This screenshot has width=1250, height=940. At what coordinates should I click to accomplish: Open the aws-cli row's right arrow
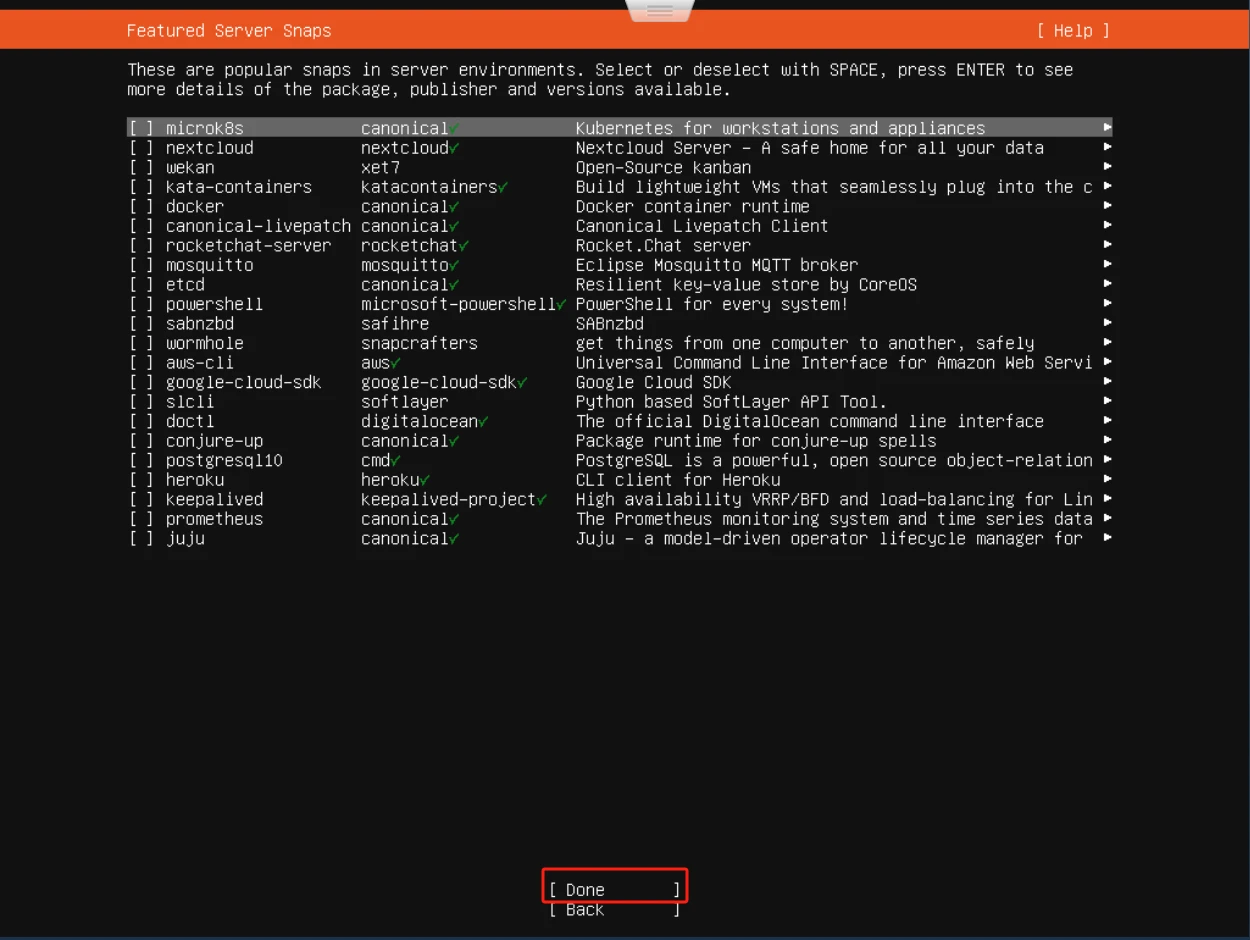[x=1107, y=362]
